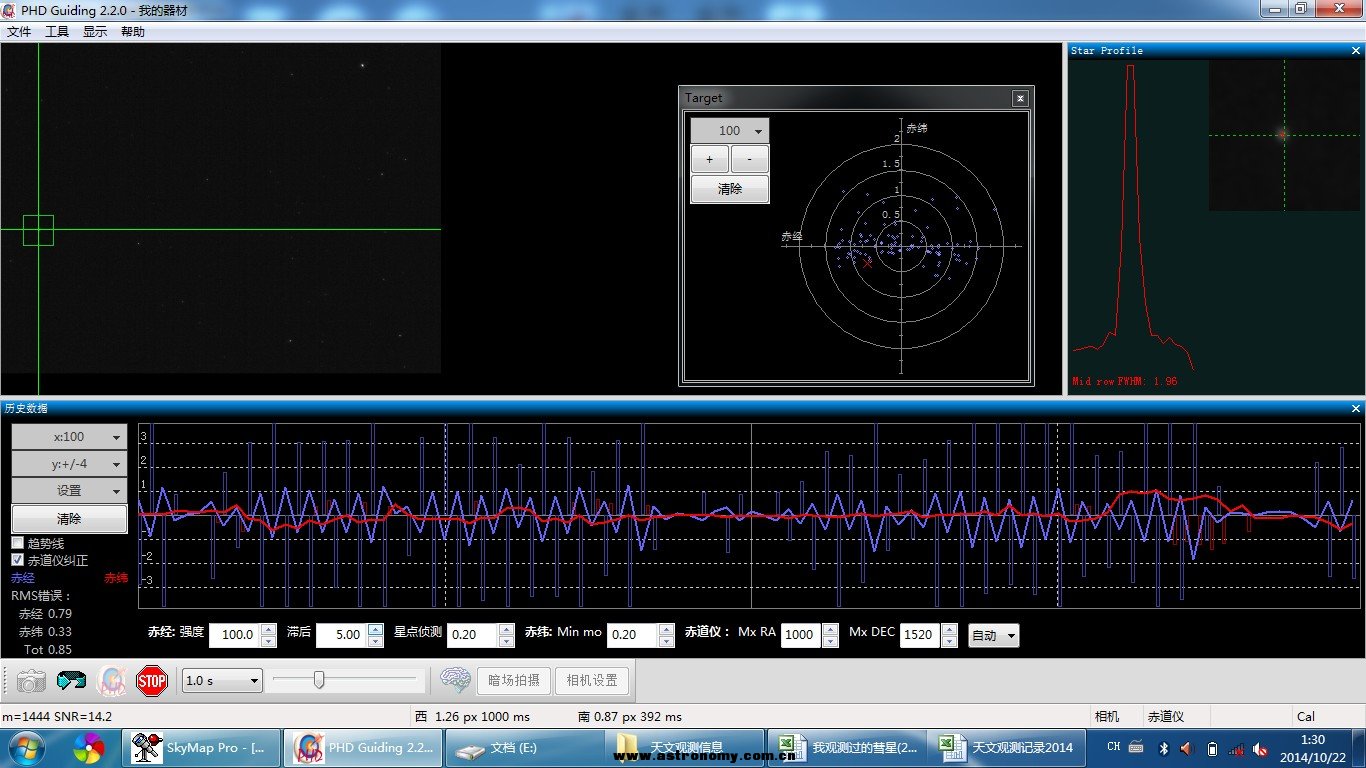
Task: Zoom in Target with + button
Action: [710, 159]
